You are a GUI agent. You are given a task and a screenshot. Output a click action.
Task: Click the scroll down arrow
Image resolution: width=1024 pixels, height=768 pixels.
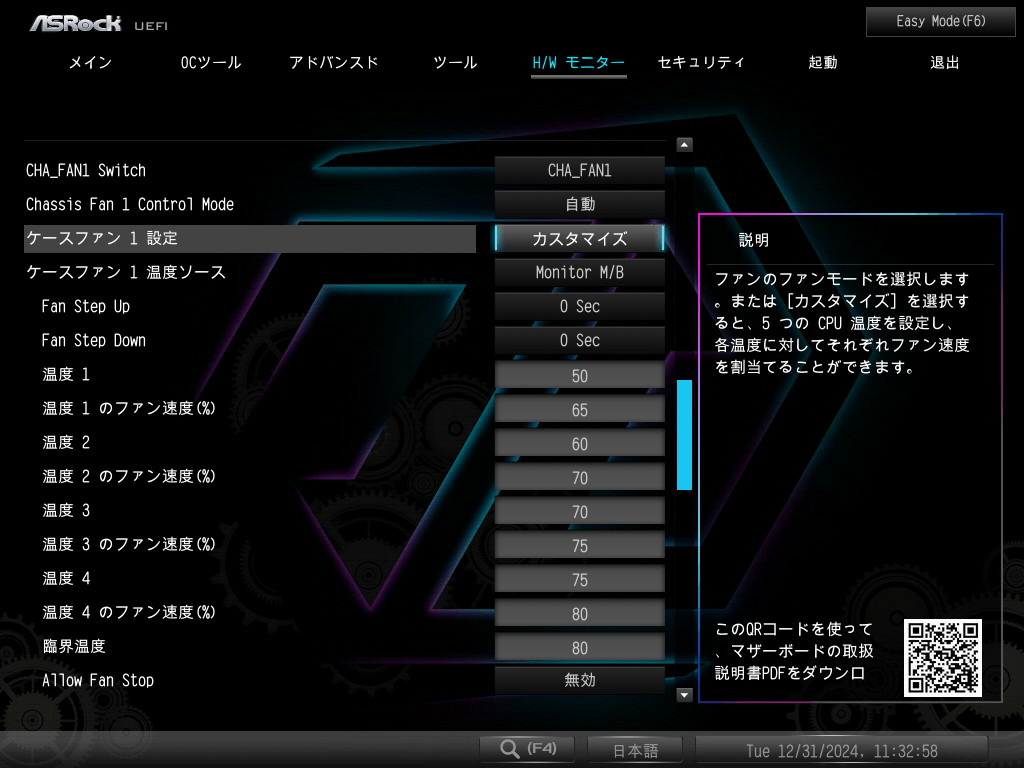click(684, 694)
